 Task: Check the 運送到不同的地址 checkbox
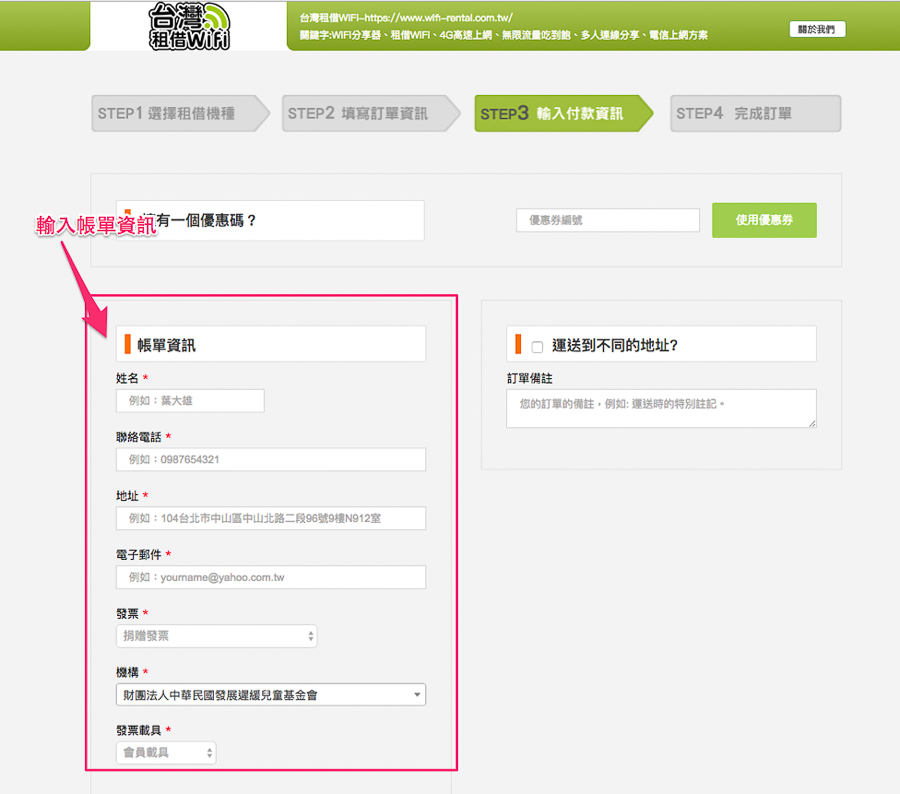coord(537,347)
